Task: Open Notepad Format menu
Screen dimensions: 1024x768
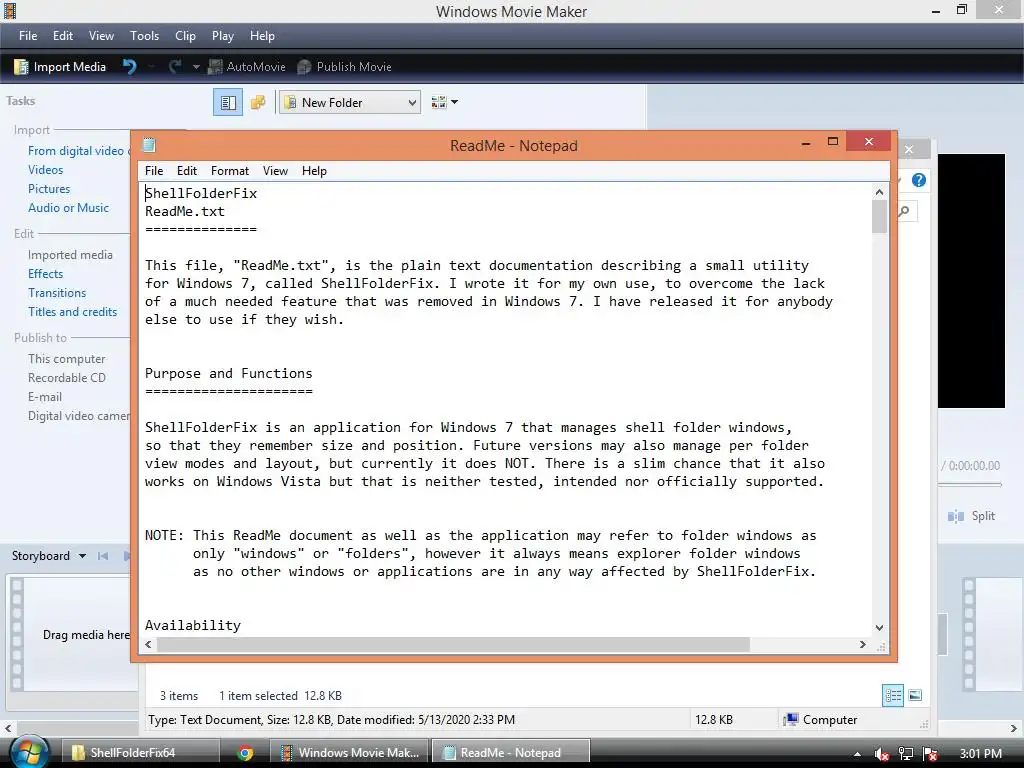Action: point(230,171)
